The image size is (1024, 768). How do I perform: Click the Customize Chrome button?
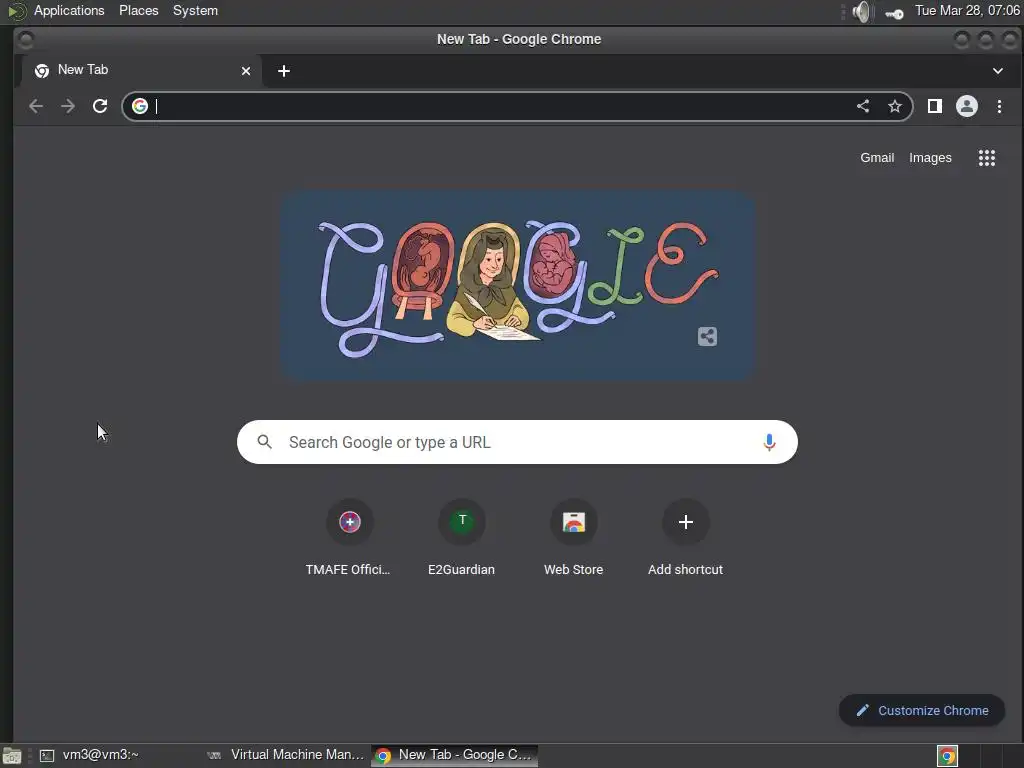click(921, 710)
